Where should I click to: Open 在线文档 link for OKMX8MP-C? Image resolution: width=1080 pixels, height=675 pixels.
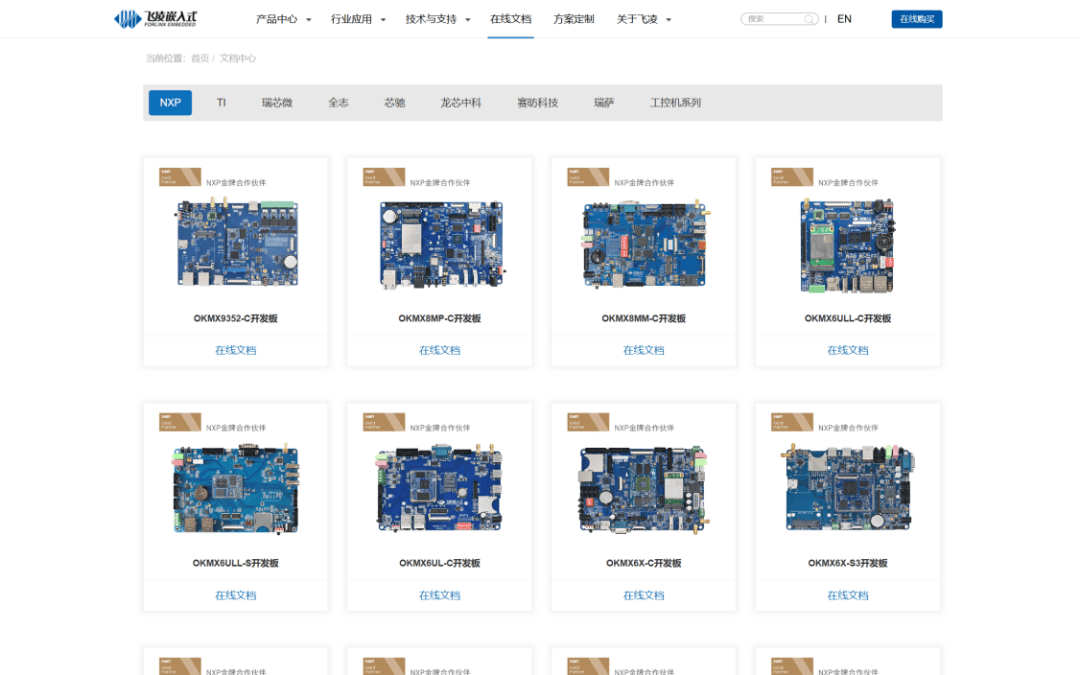[x=439, y=351]
